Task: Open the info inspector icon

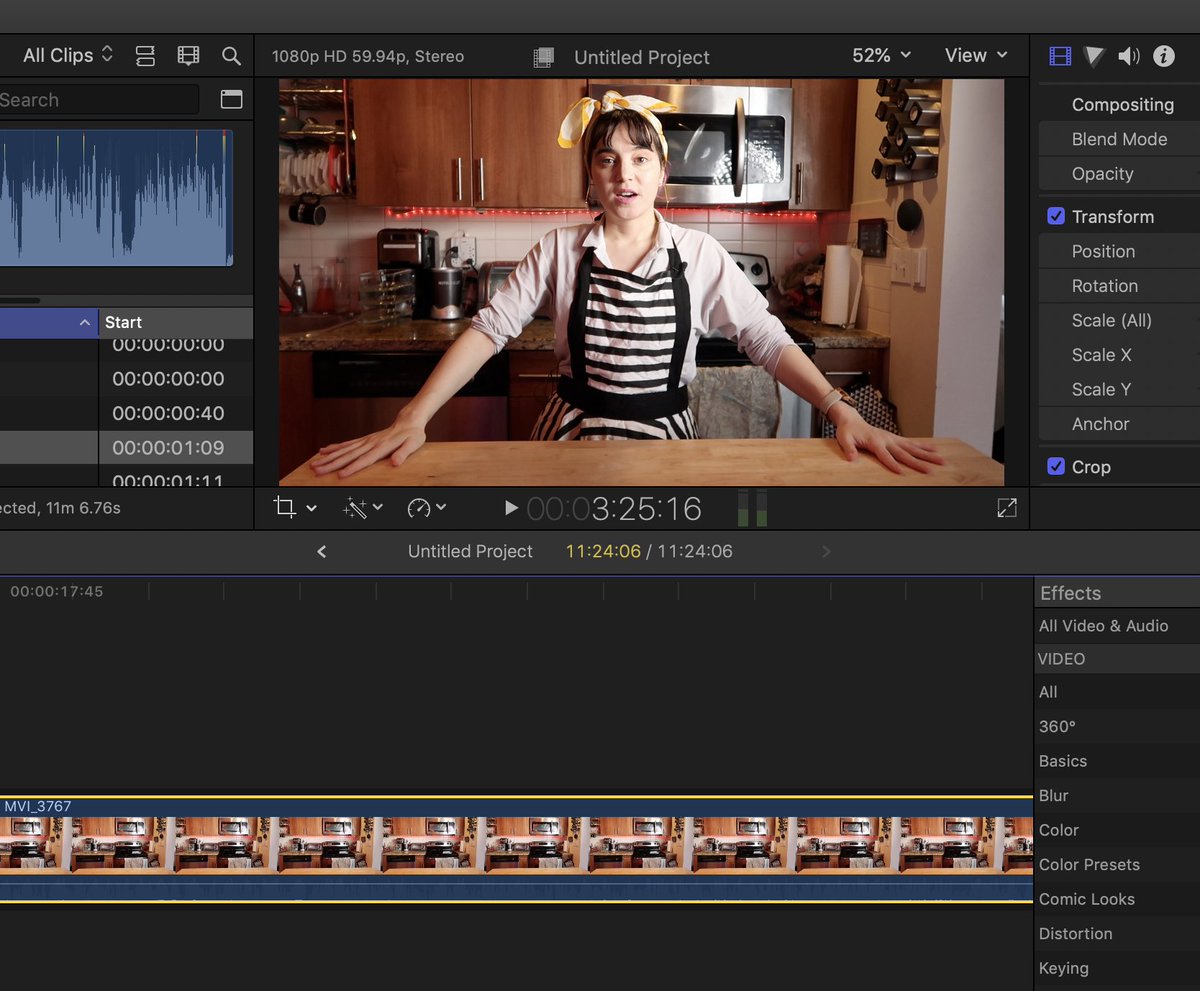Action: coord(1164,56)
